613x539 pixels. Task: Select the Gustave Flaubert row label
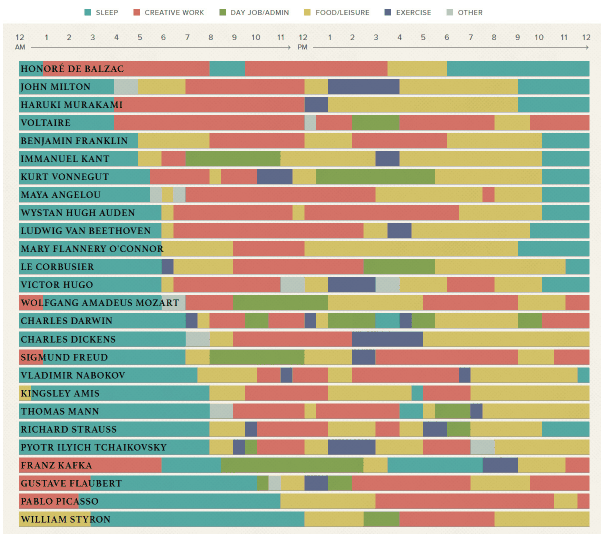click(x=71, y=483)
